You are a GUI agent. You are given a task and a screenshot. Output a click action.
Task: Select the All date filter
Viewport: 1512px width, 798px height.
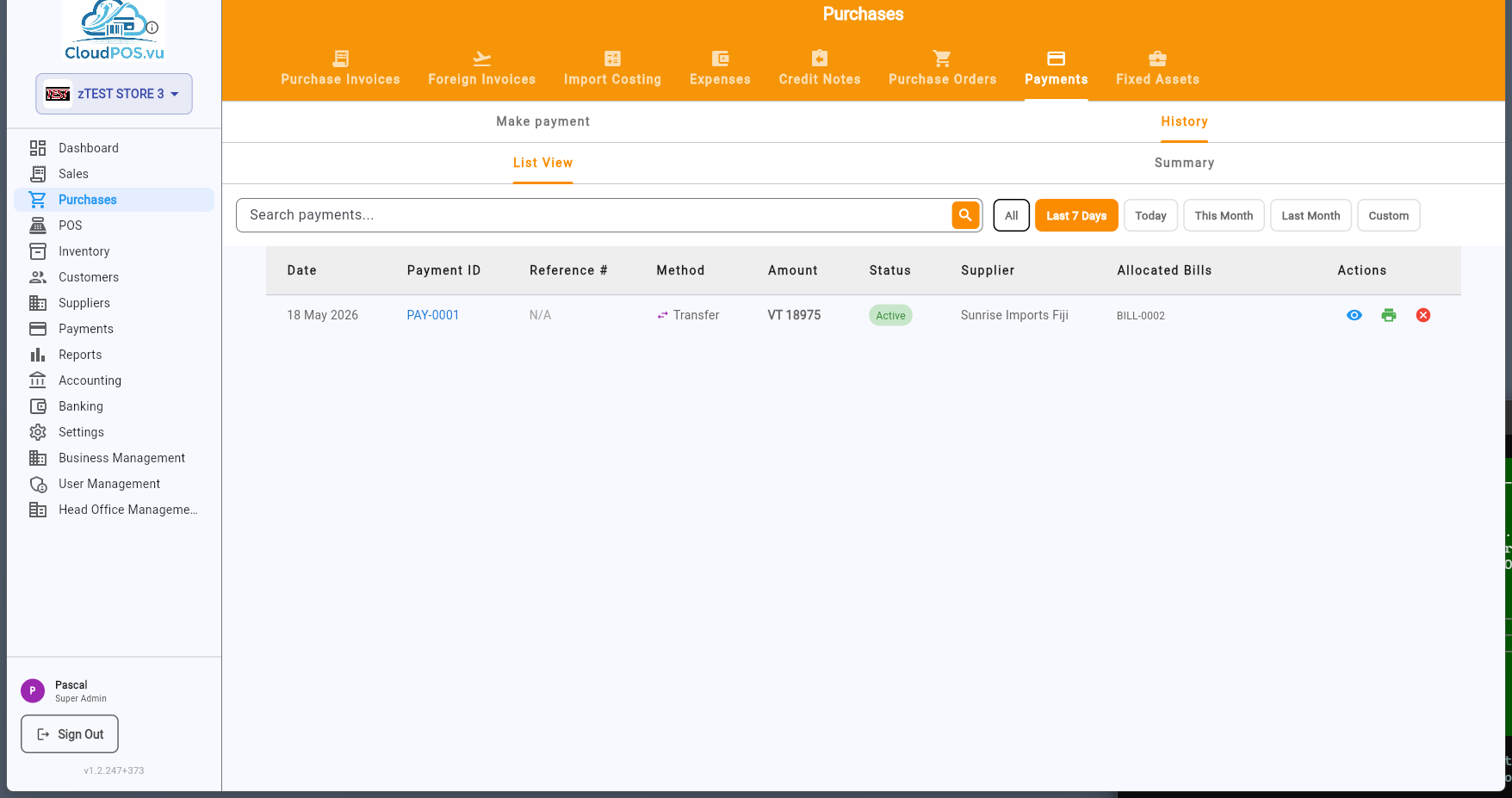[x=1011, y=215]
